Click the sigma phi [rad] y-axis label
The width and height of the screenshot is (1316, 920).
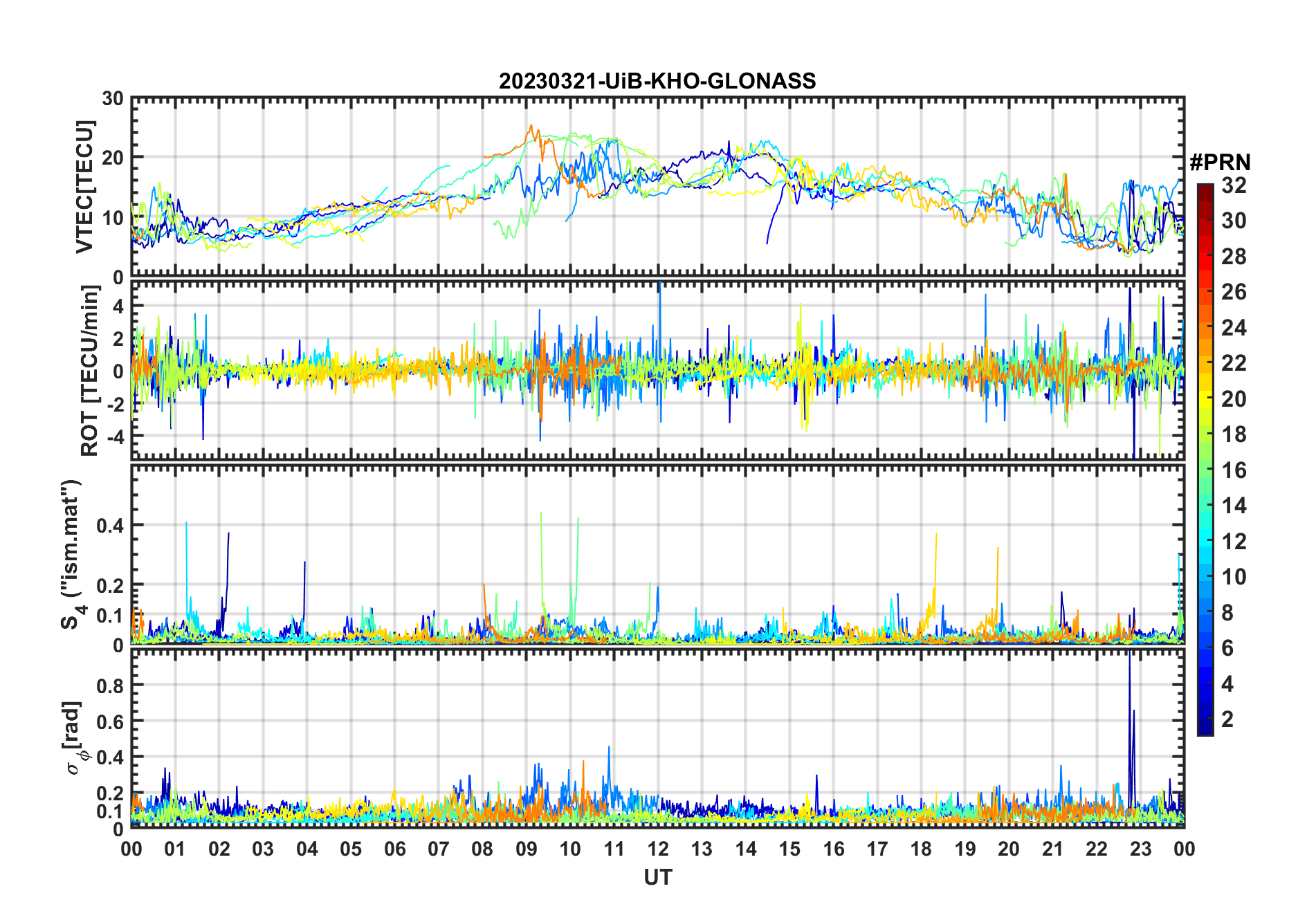coord(73,737)
